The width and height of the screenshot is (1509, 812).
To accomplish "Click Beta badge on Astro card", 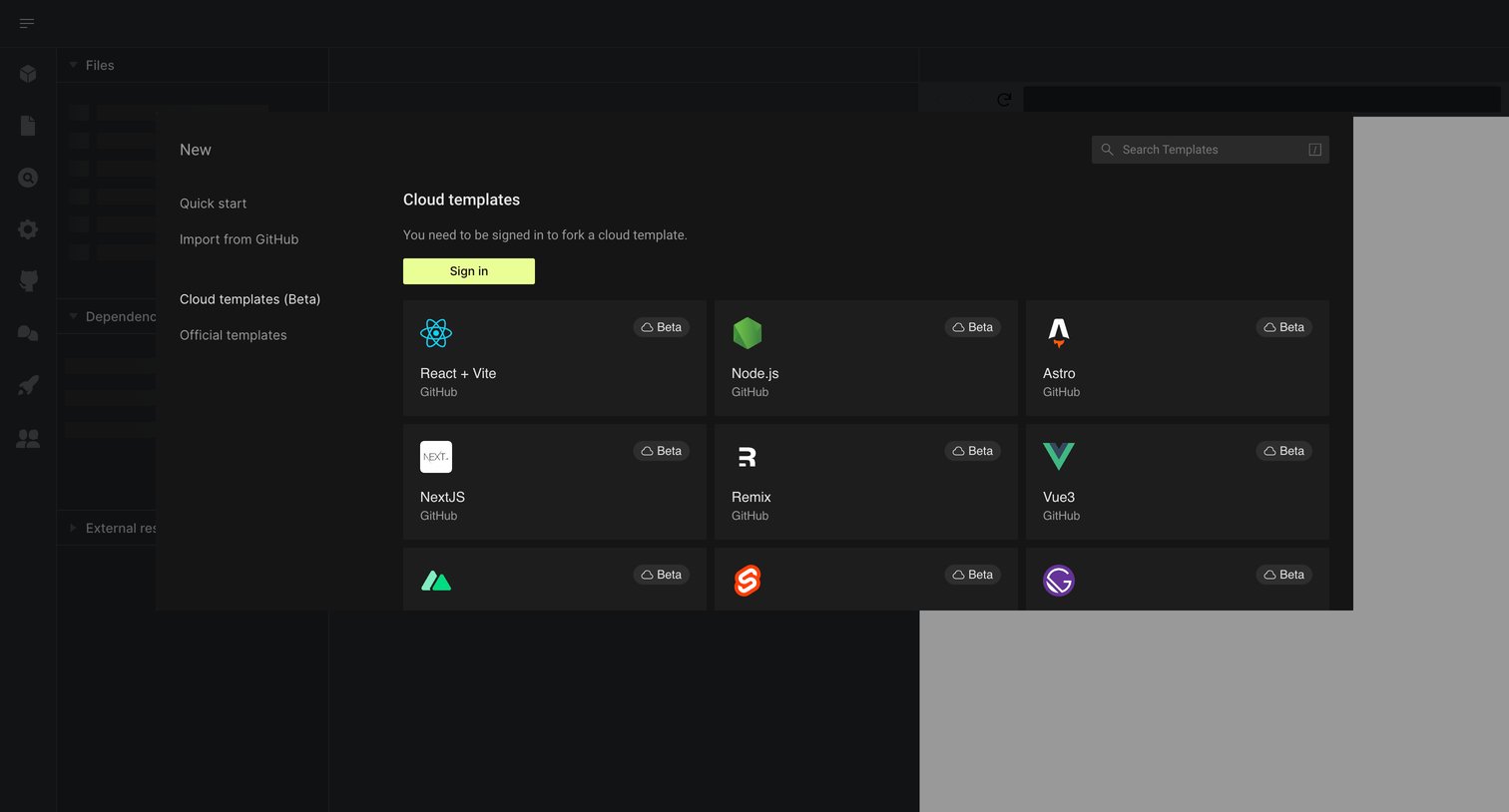I will [1284, 327].
